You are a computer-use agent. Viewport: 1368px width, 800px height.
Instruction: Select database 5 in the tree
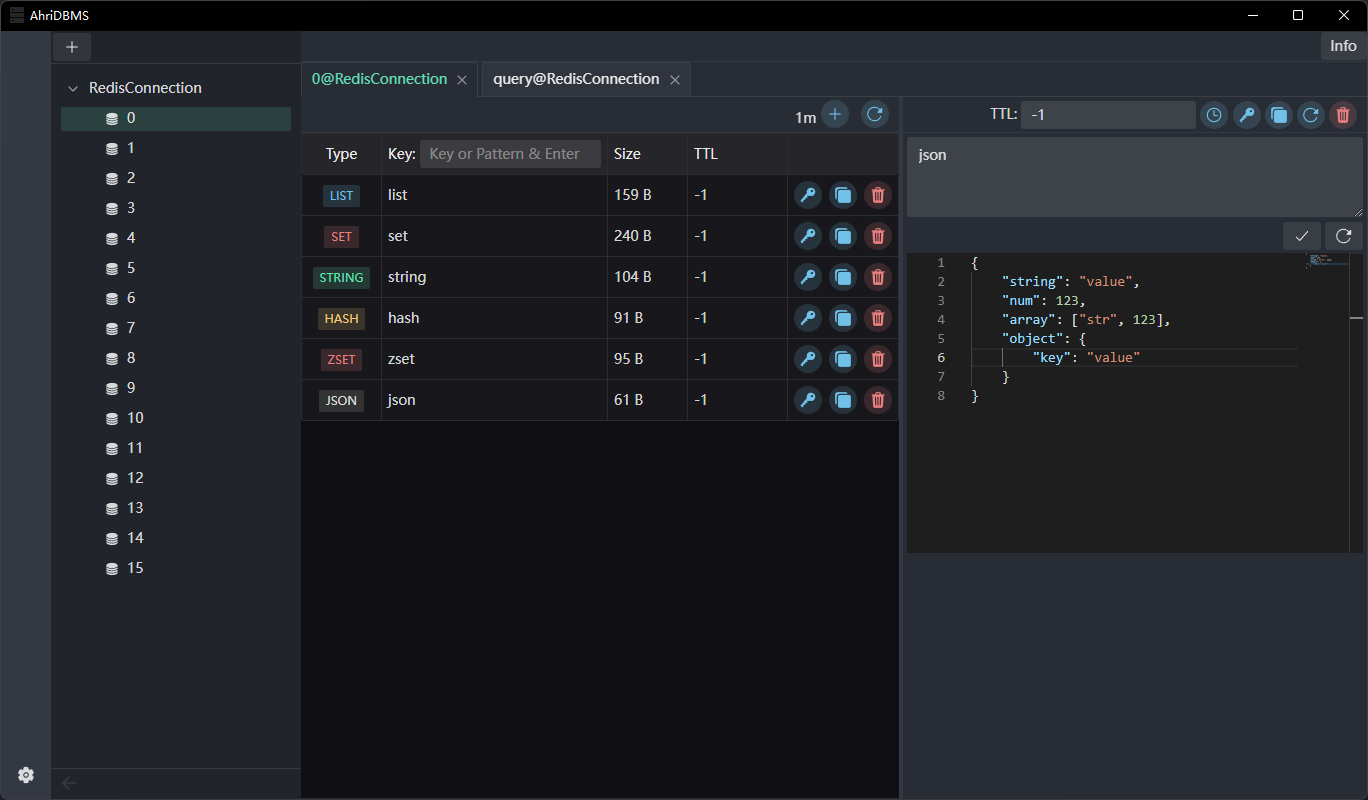coord(176,268)
